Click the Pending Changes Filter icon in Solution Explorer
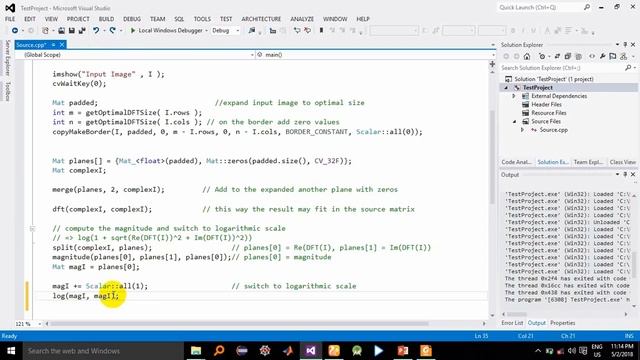Image resolution: width=640 pixels, height=360 pixels. (542, 56)
